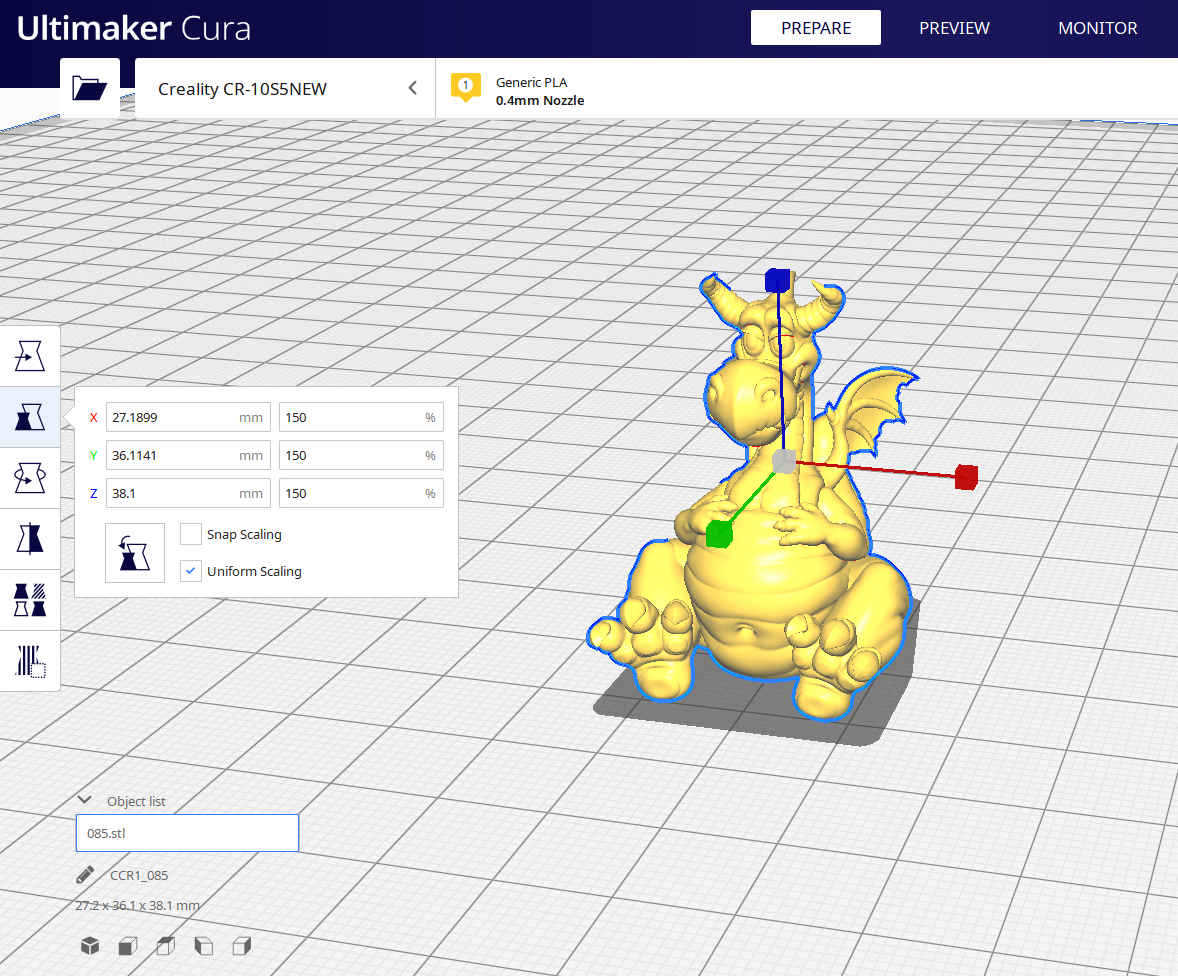Click the X size mm field

[188, 417]
